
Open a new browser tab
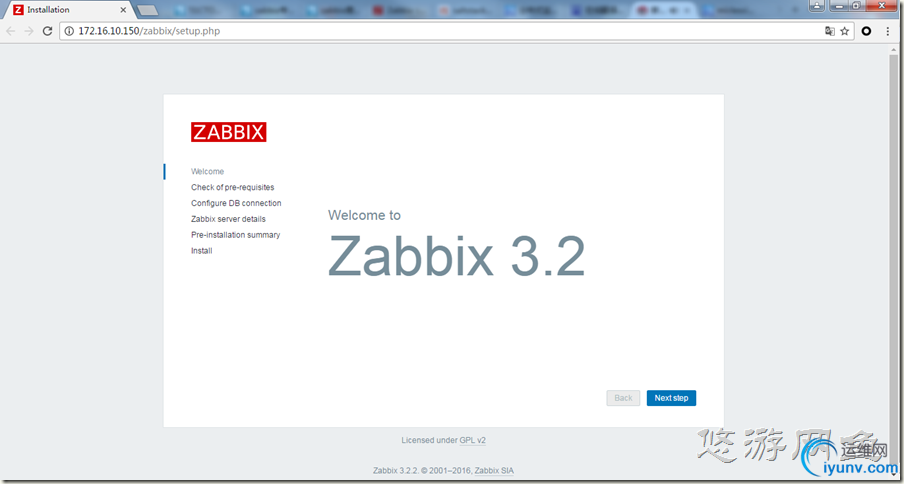[x=148, y=10]
